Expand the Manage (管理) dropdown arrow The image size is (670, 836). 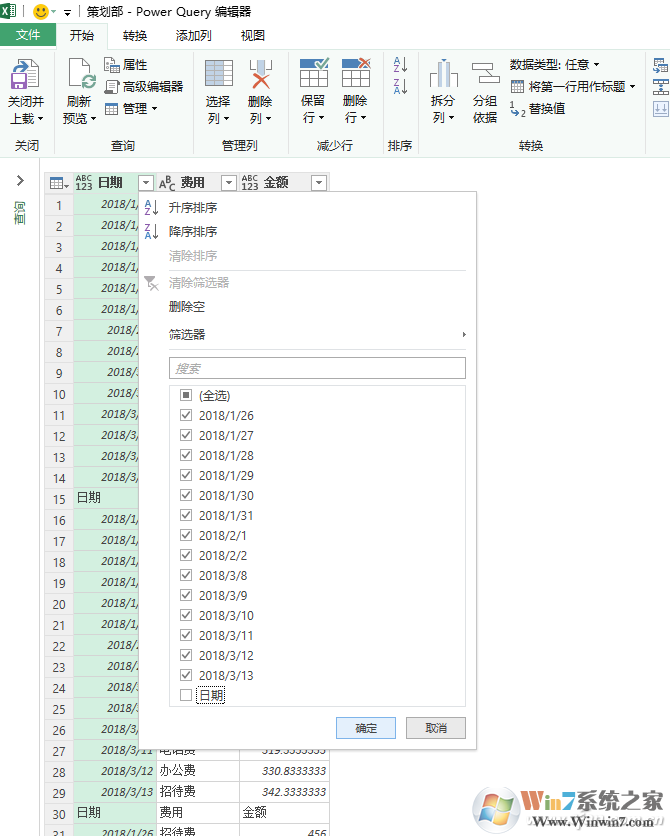[155, 109]
